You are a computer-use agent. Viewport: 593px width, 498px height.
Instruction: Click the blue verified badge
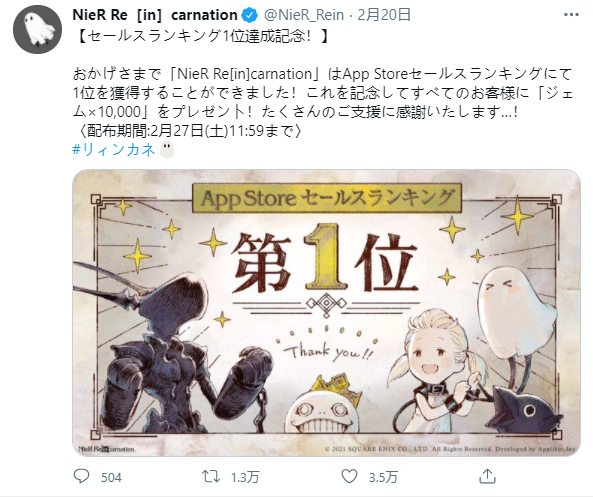click(x=250, y=15)
